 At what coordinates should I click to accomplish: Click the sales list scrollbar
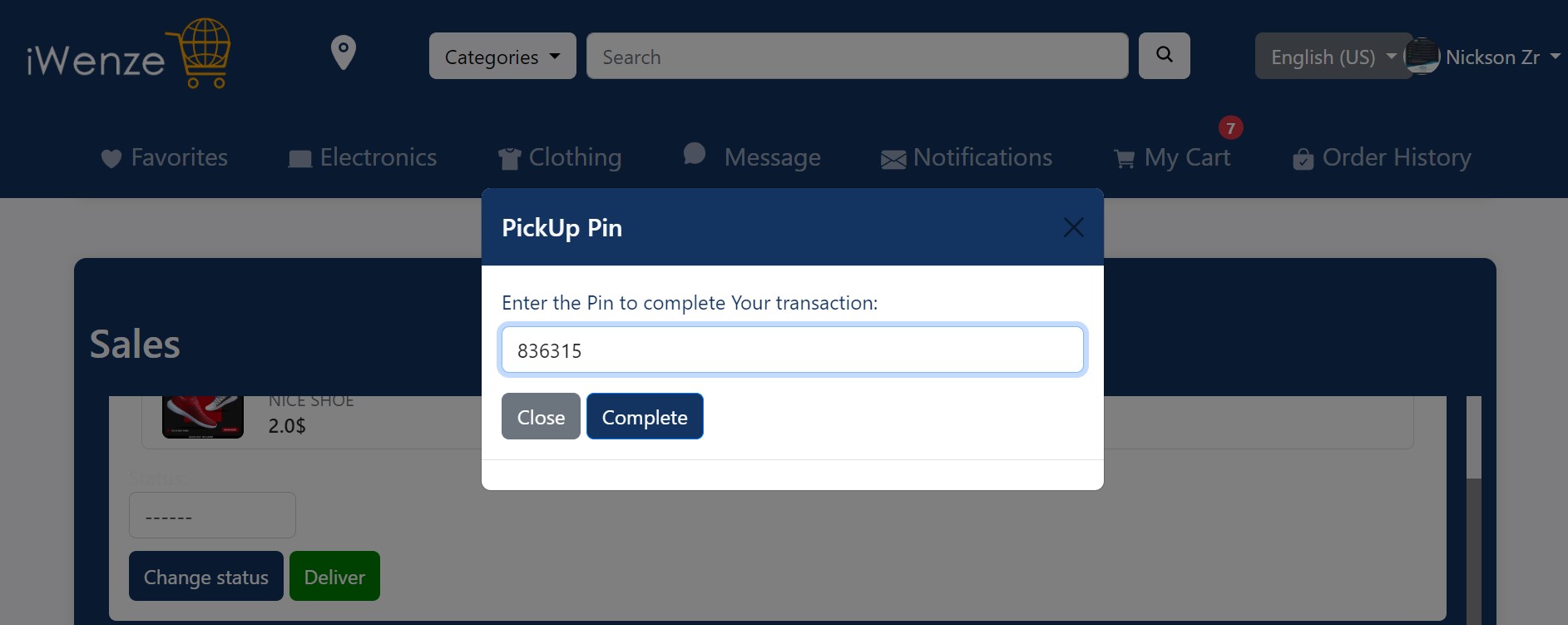[1473, 508]
